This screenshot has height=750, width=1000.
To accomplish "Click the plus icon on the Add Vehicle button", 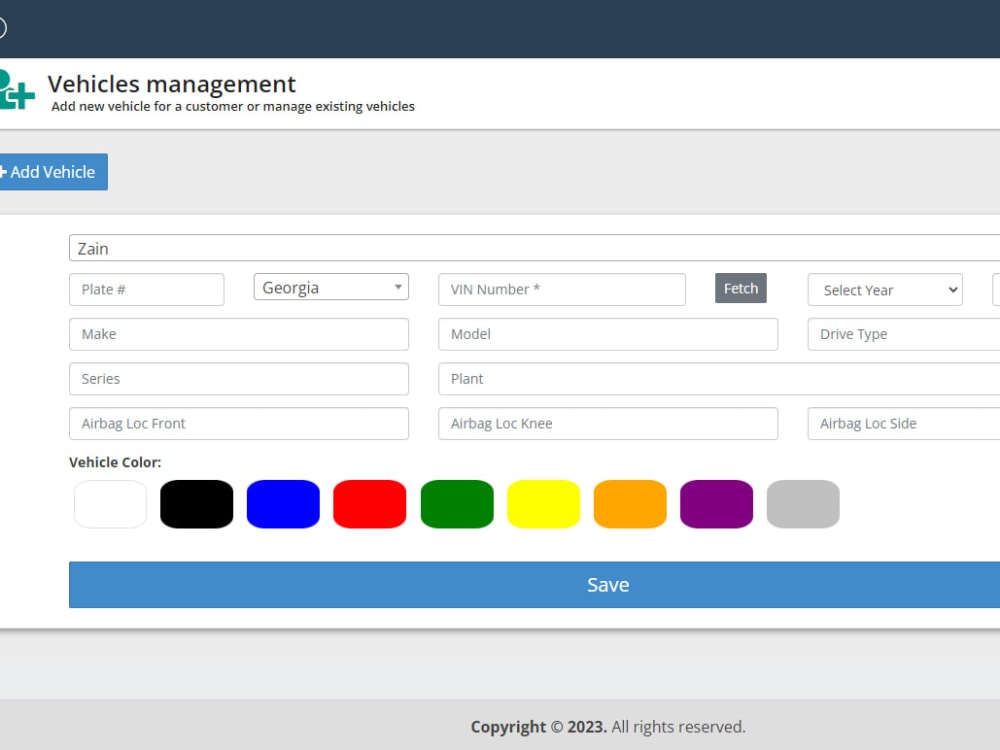I will pos(5,171).
